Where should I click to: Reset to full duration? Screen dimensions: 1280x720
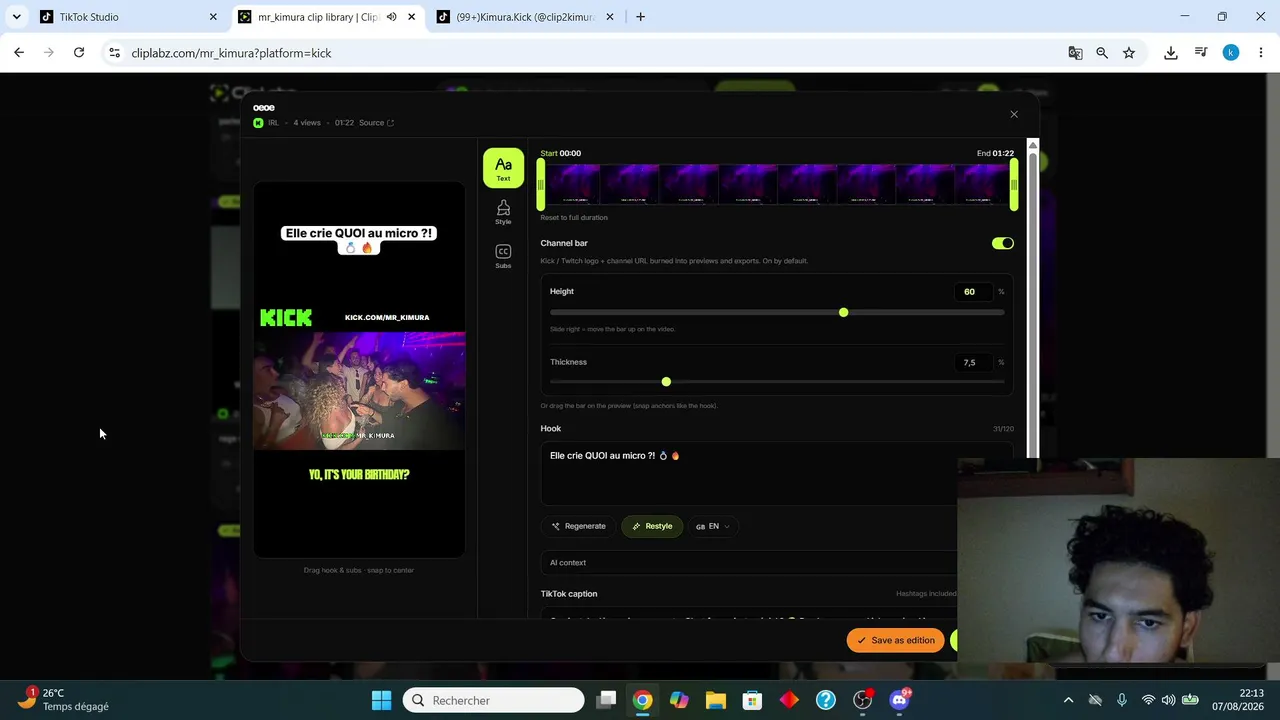pos(574,217)
